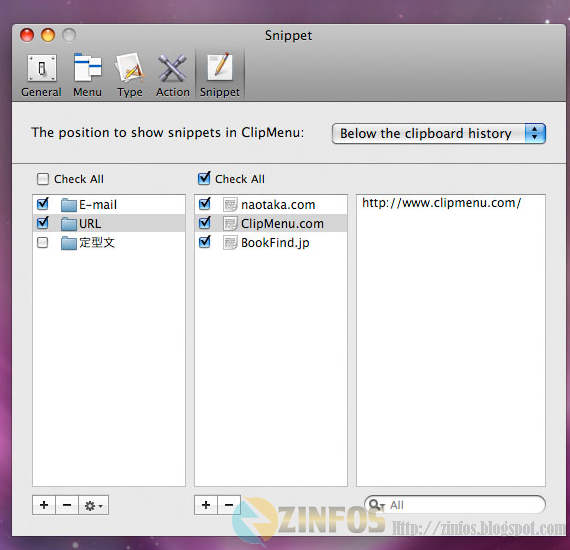Toggle Check All for folders list
The height and width of the screenshot is (550, 570).
43,179
